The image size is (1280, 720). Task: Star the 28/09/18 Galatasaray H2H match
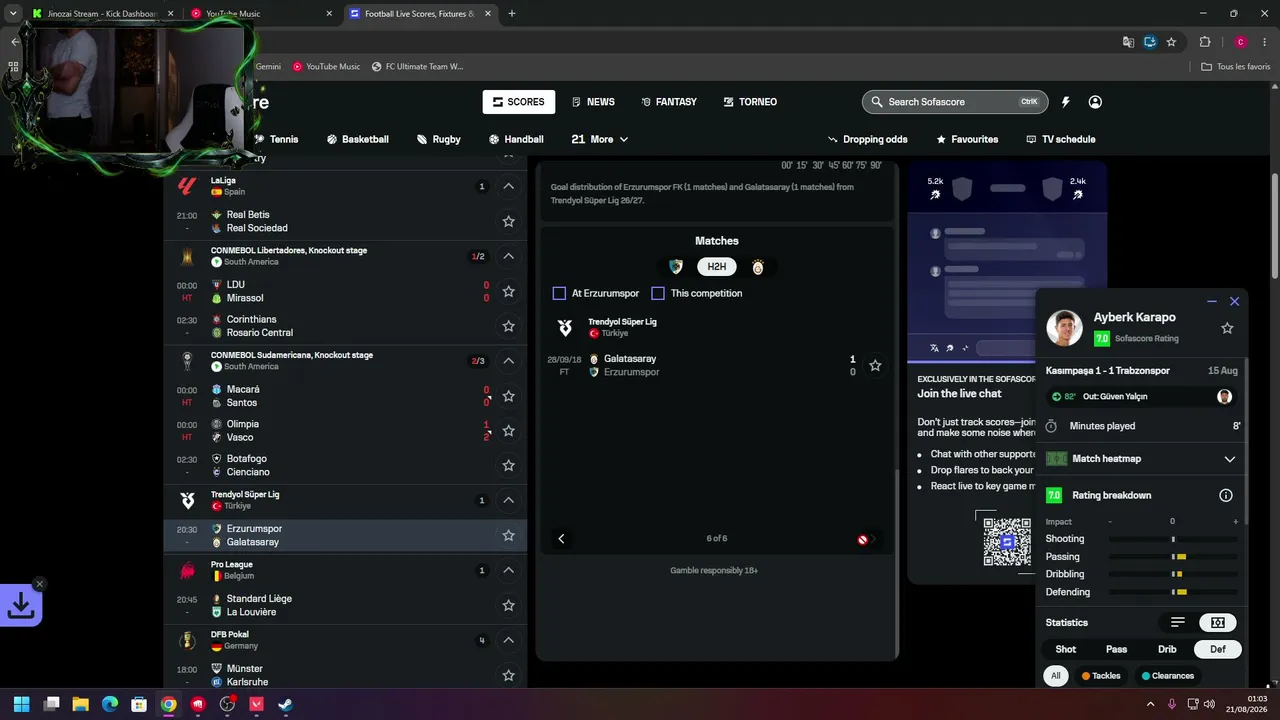[875, 366]
